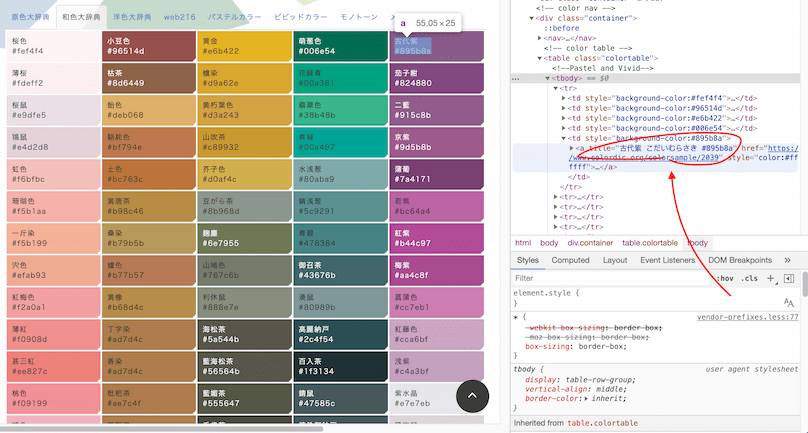
Task: Toggle the computed styles sidebar icon
Action: [789, 278]
